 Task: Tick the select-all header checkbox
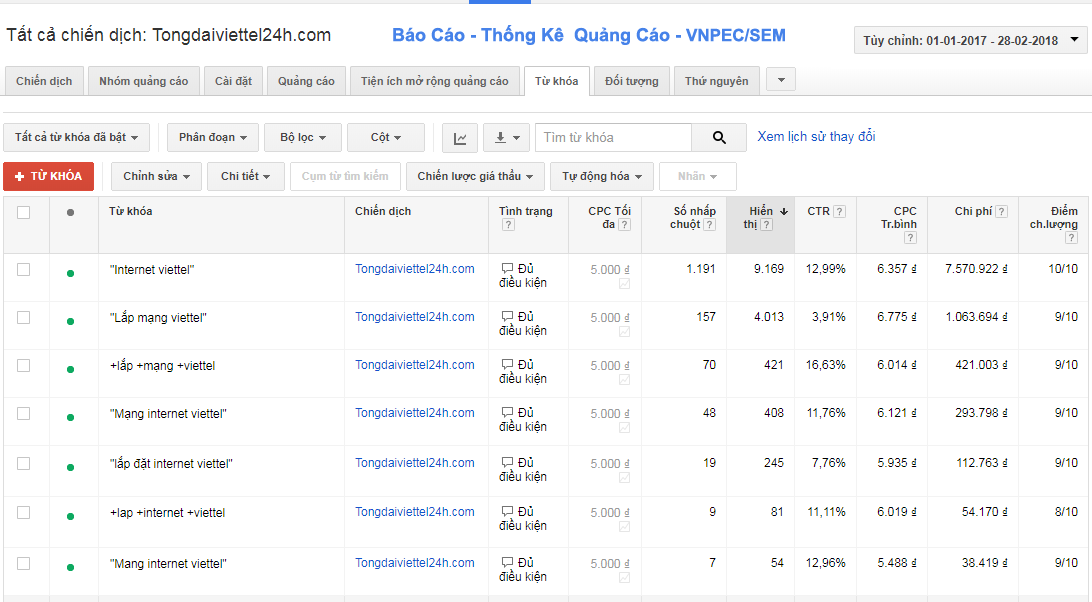(24, 213)
